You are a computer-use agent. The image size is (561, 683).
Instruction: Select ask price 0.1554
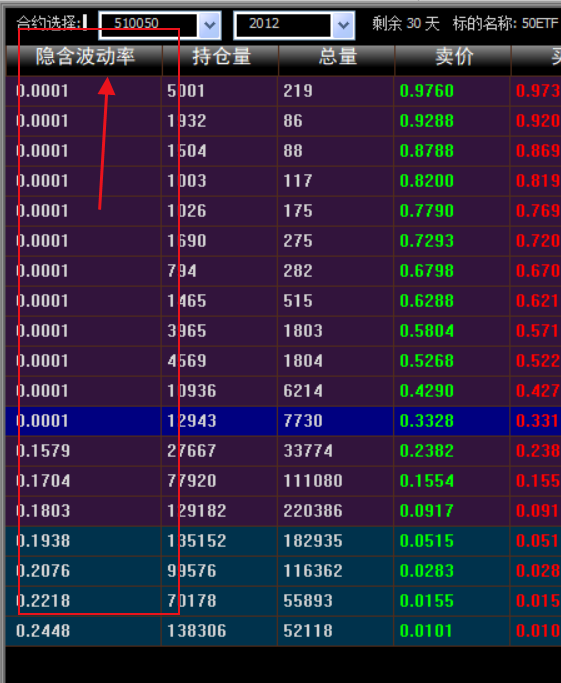tap(427, 481)
